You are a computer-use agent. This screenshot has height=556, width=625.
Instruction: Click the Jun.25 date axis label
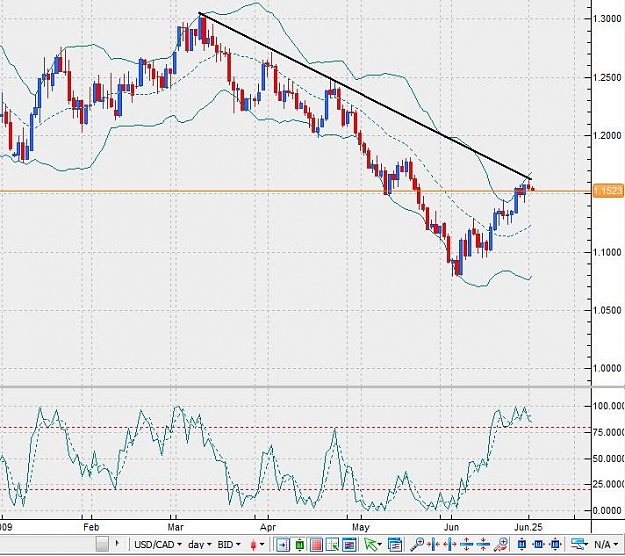(x=528, y=527)
